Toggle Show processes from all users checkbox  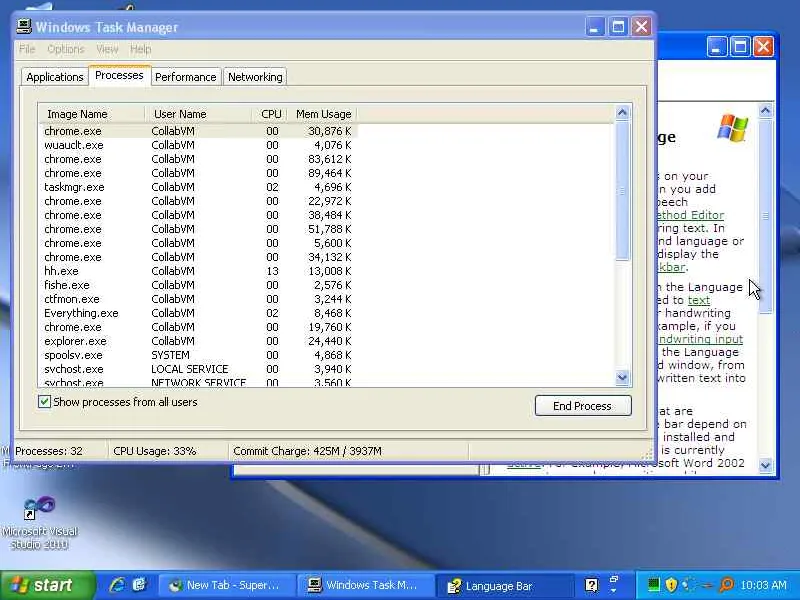pos(44,402)
